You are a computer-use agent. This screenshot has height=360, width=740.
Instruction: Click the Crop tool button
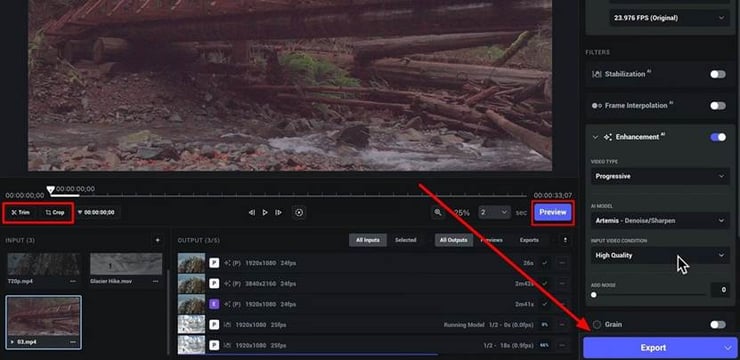pos(55,212)
